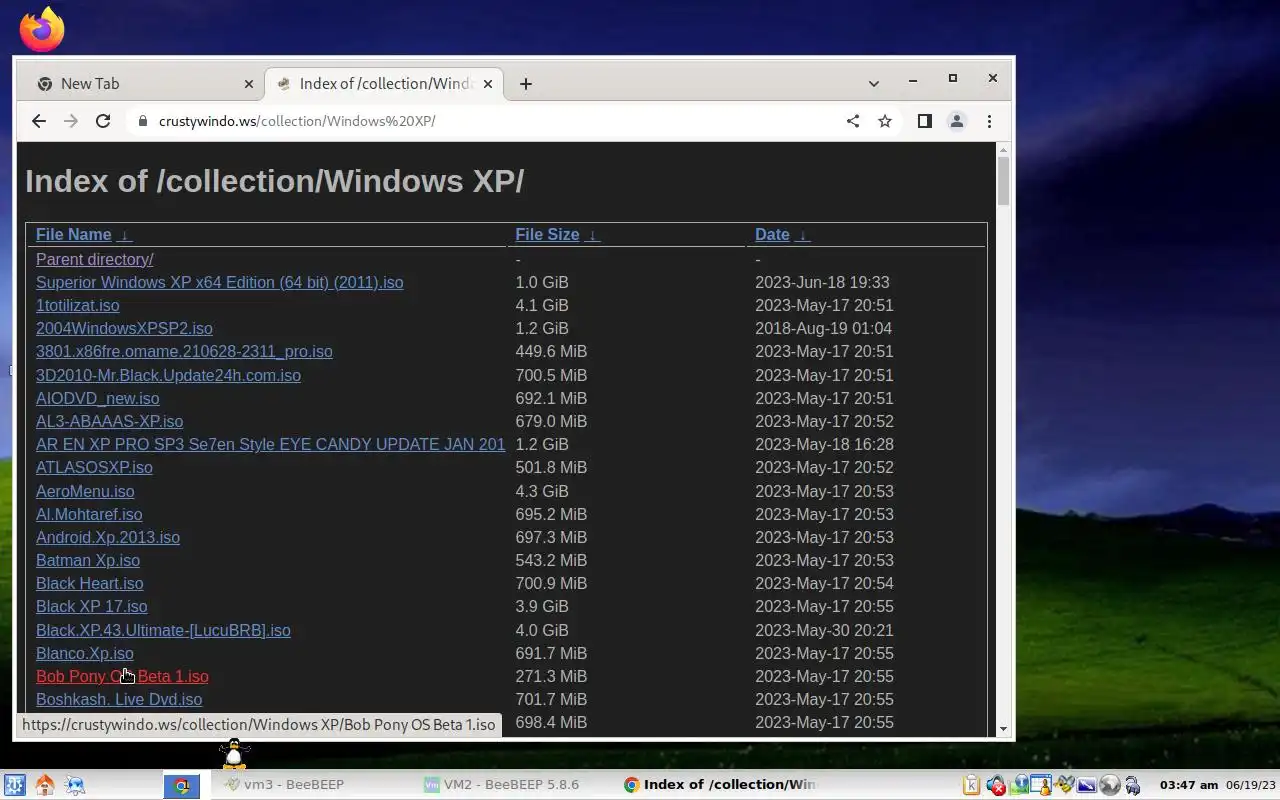The height and width of the screenshot is (800, 1280).
Task: Share this page via the share icon
Action: click(853, 121)
